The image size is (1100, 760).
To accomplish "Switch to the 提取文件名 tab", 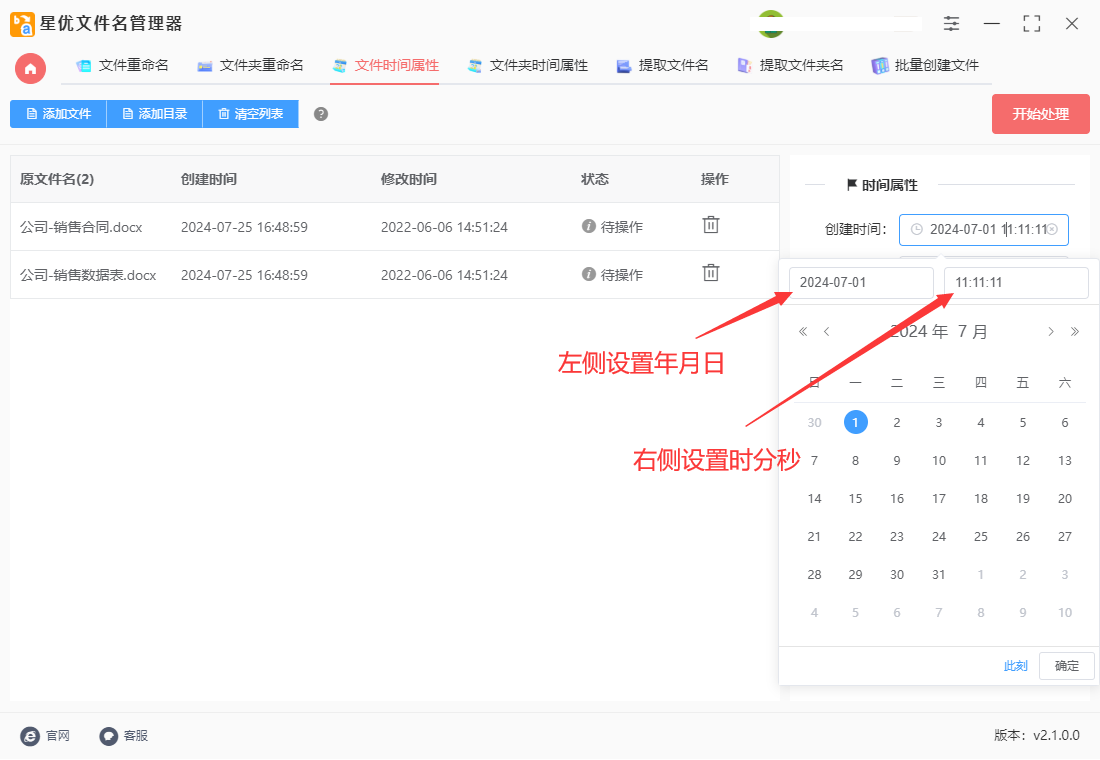I will pos(662,66).
